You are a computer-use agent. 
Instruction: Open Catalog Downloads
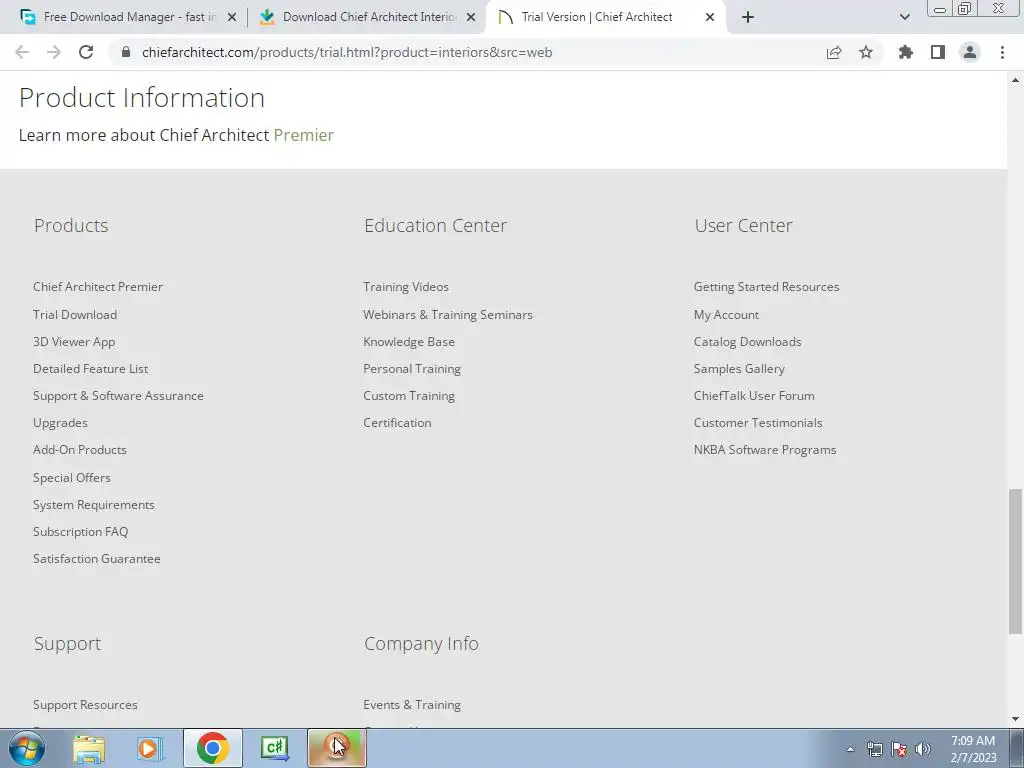click(748, 342)
